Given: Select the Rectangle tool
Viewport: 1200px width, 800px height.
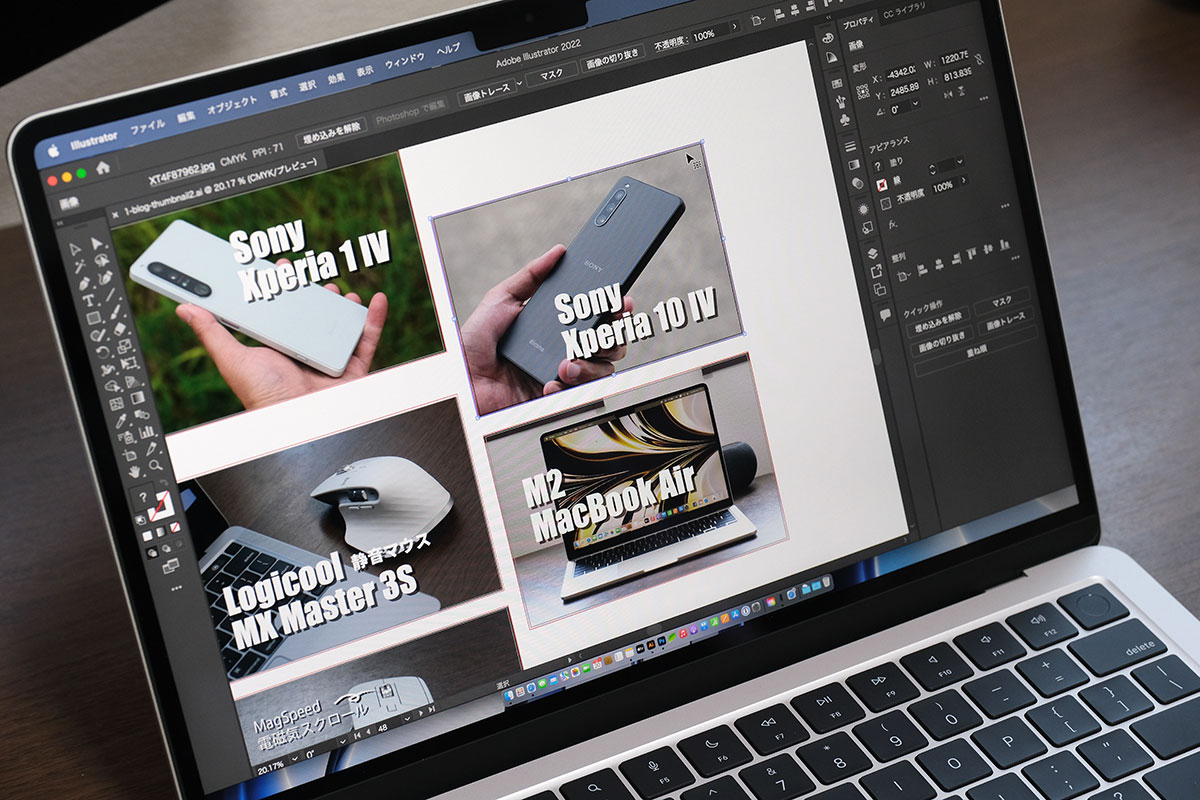Looking at the screenshot, I should click(93, 318).
